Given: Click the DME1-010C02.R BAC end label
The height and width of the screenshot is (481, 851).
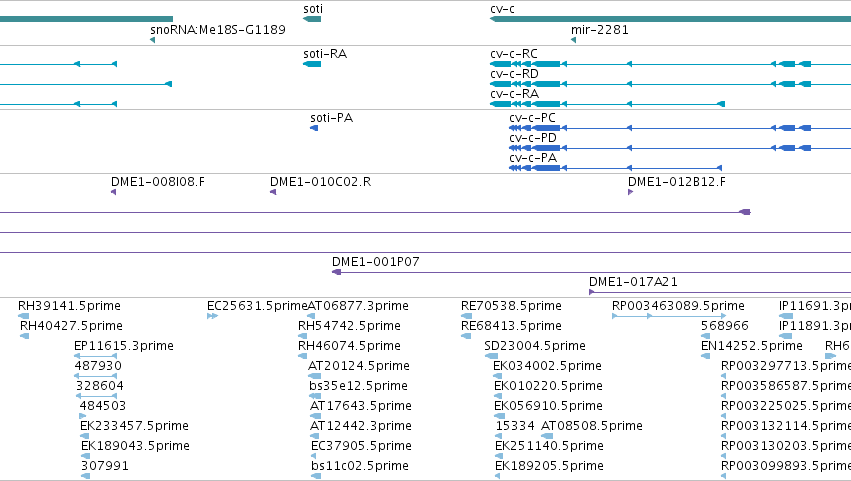Looking at the screenshot, I should (x=321, y=182).
